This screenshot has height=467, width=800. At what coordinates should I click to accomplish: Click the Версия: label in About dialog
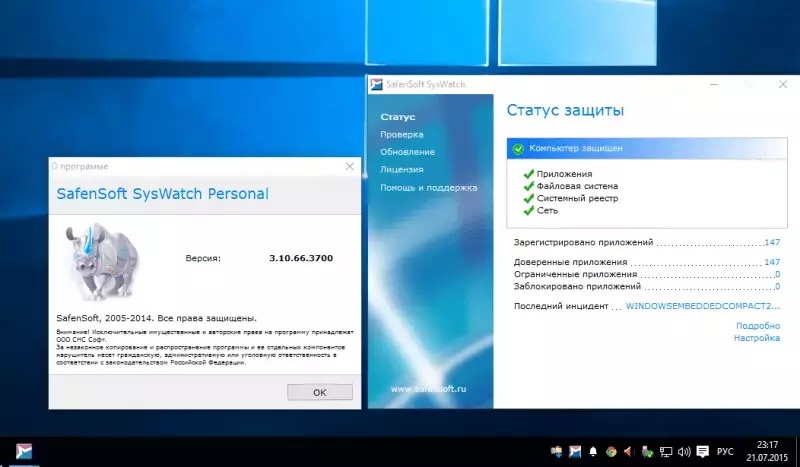(x=203, y=258)
